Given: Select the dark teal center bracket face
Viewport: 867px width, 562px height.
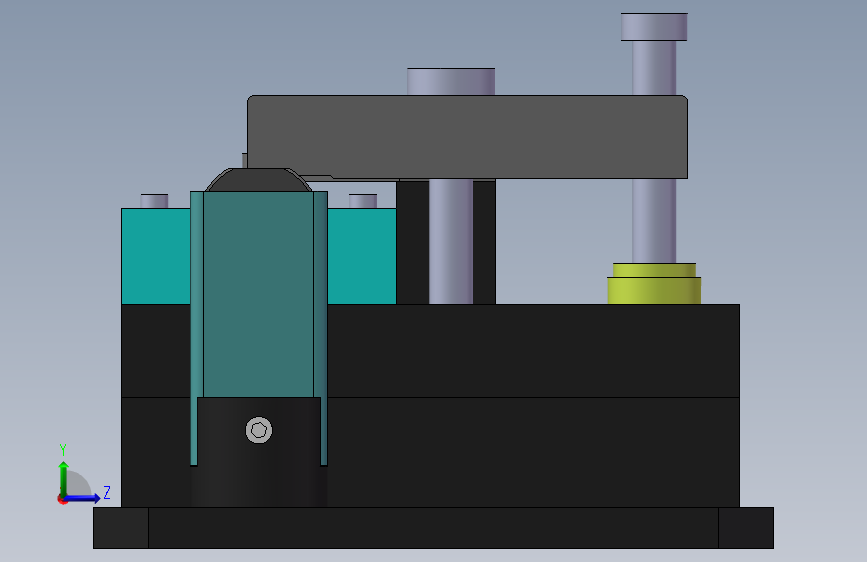Looking at the screenshot, I should pyautogui.click(x=259, y=294).
